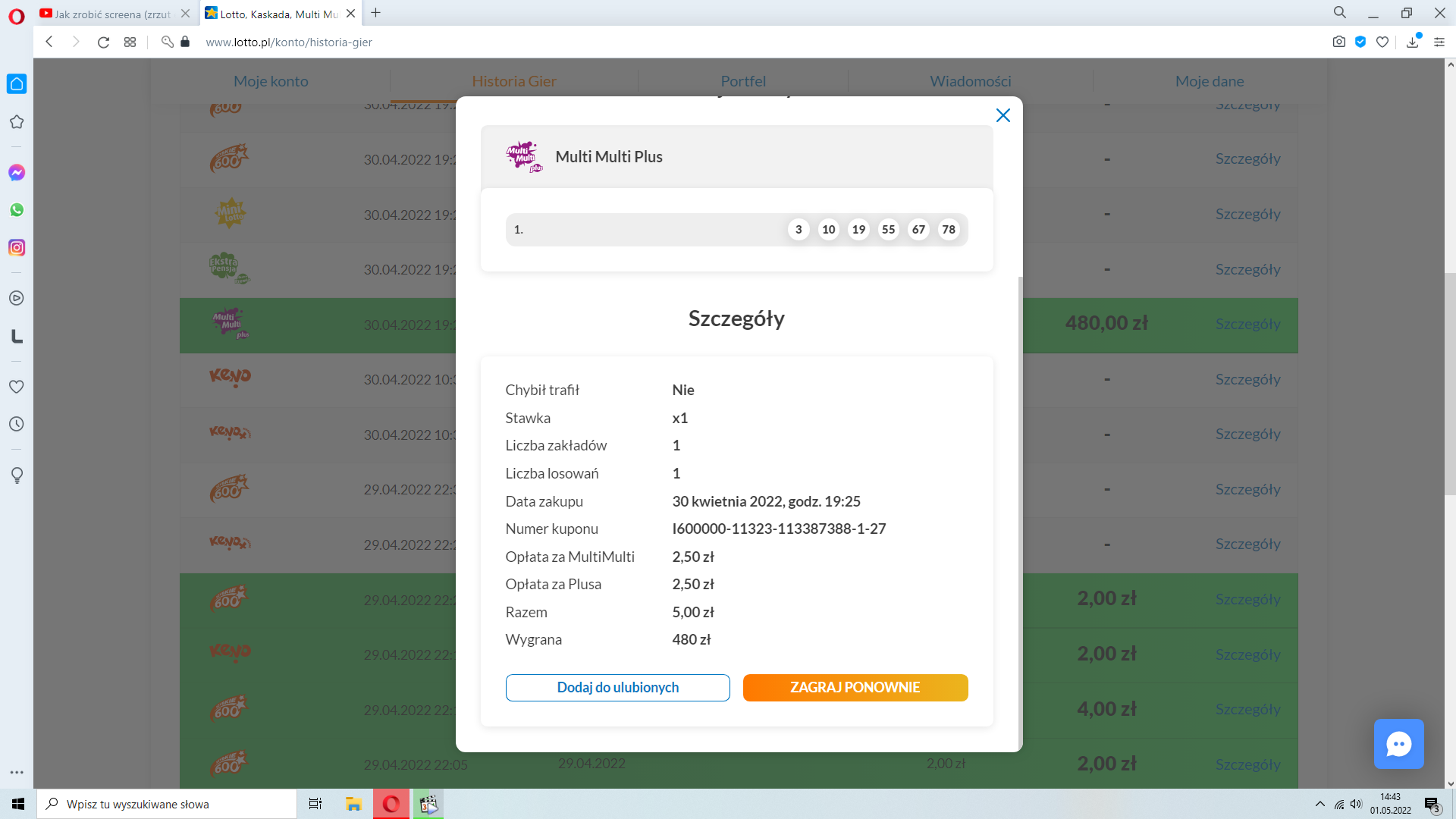Screen dimensions: 1456x819
Task: Click the Windows taskbar search field
Action: [x=167, y=804]
